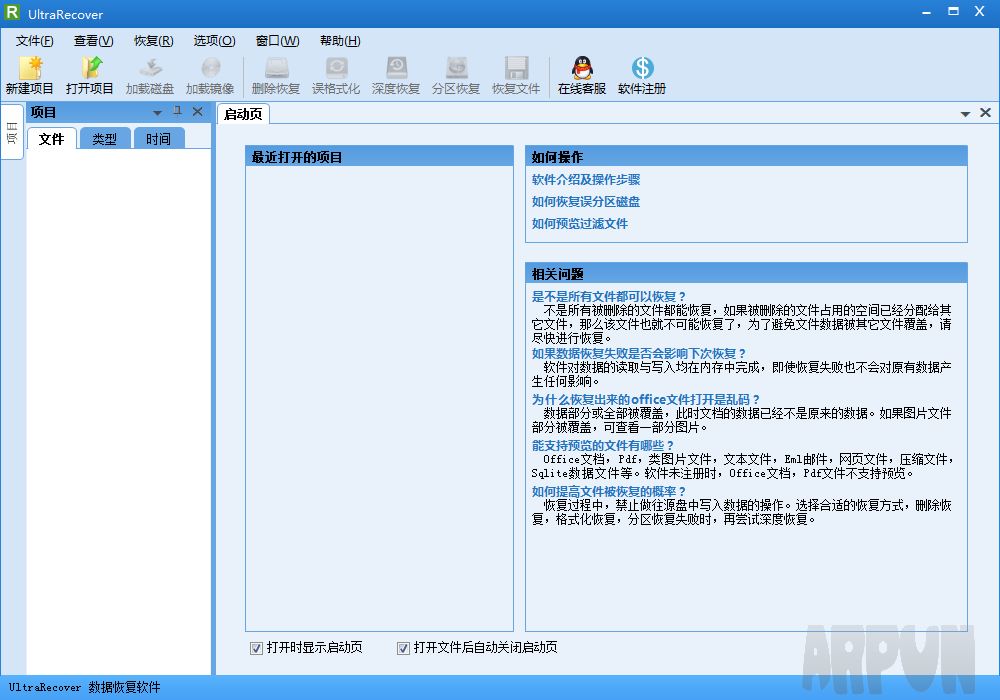Close the 项目 side panel
The image size is (1000, 700).
[x=197, y=112]
